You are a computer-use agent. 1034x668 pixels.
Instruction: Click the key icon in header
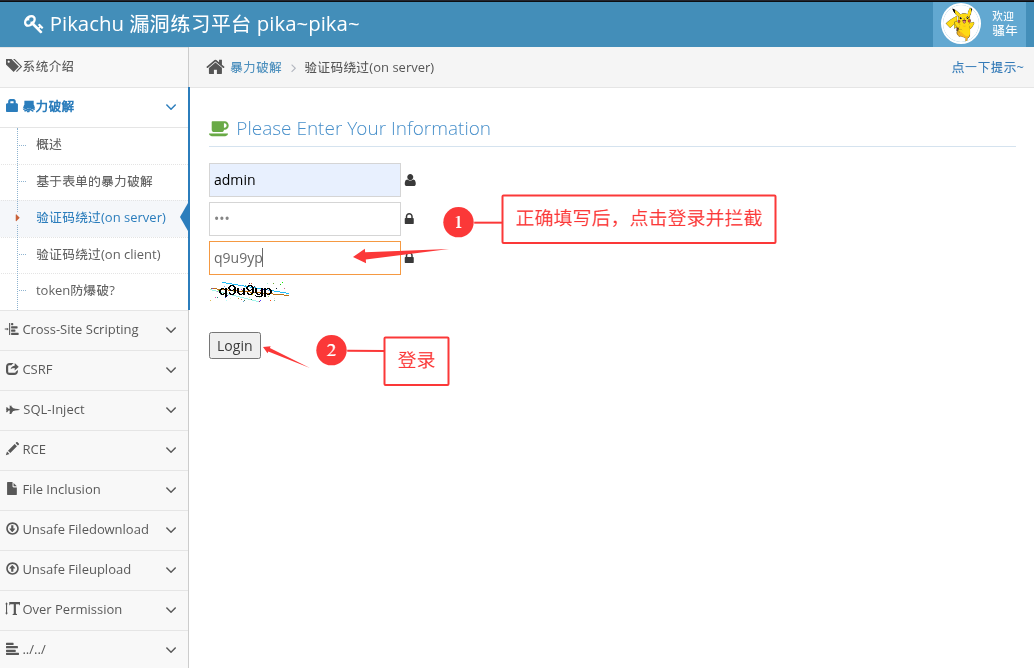coord(33,24)
